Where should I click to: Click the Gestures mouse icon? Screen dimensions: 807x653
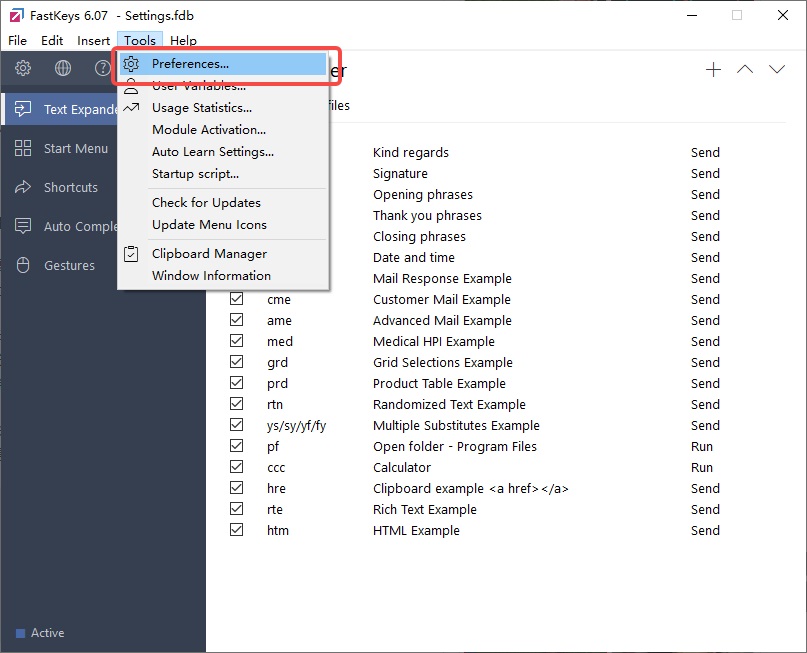23,265
